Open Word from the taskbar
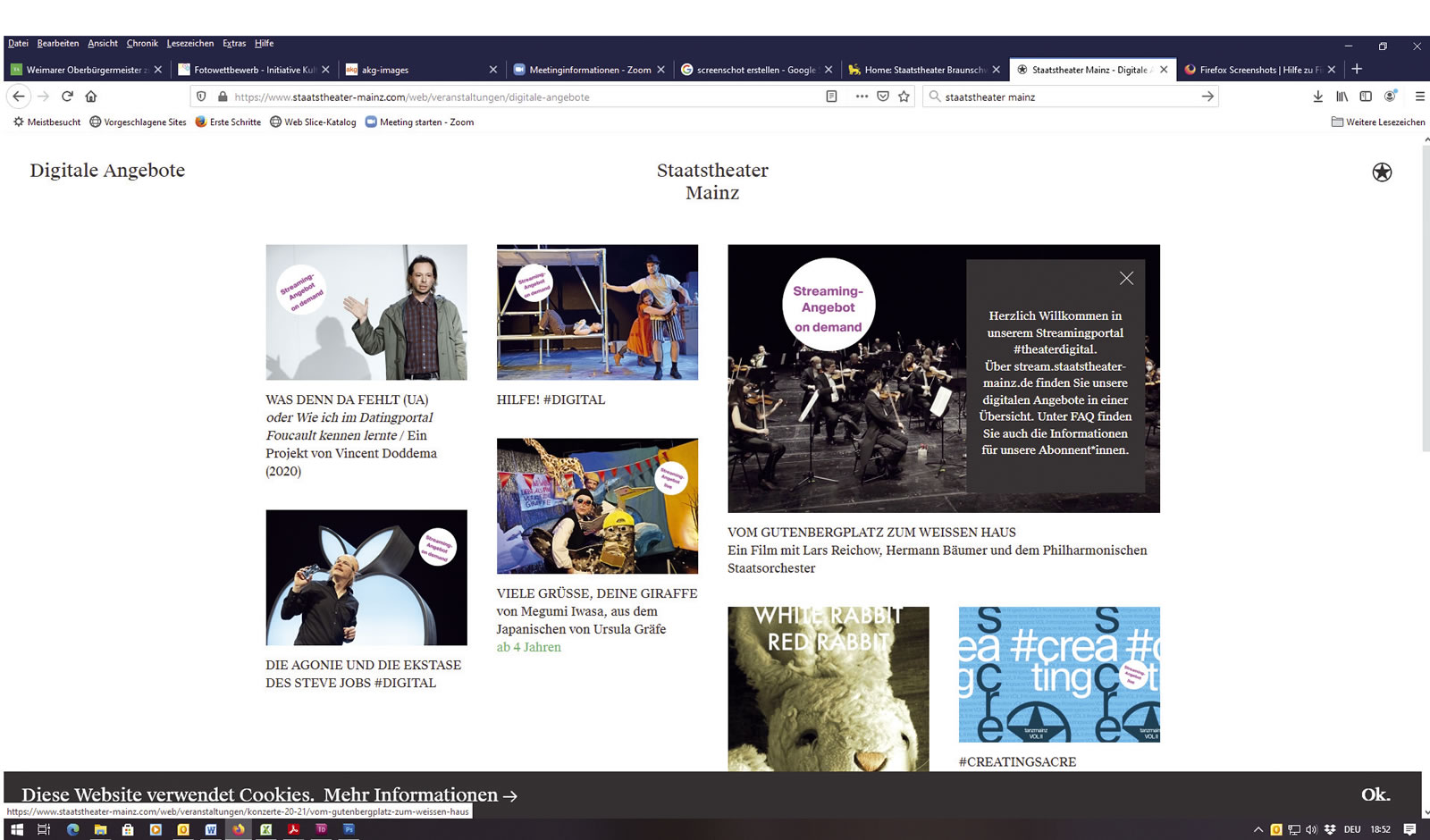Image resolution: width=1430 pixels, height=840 pixels. coord(211,829)
